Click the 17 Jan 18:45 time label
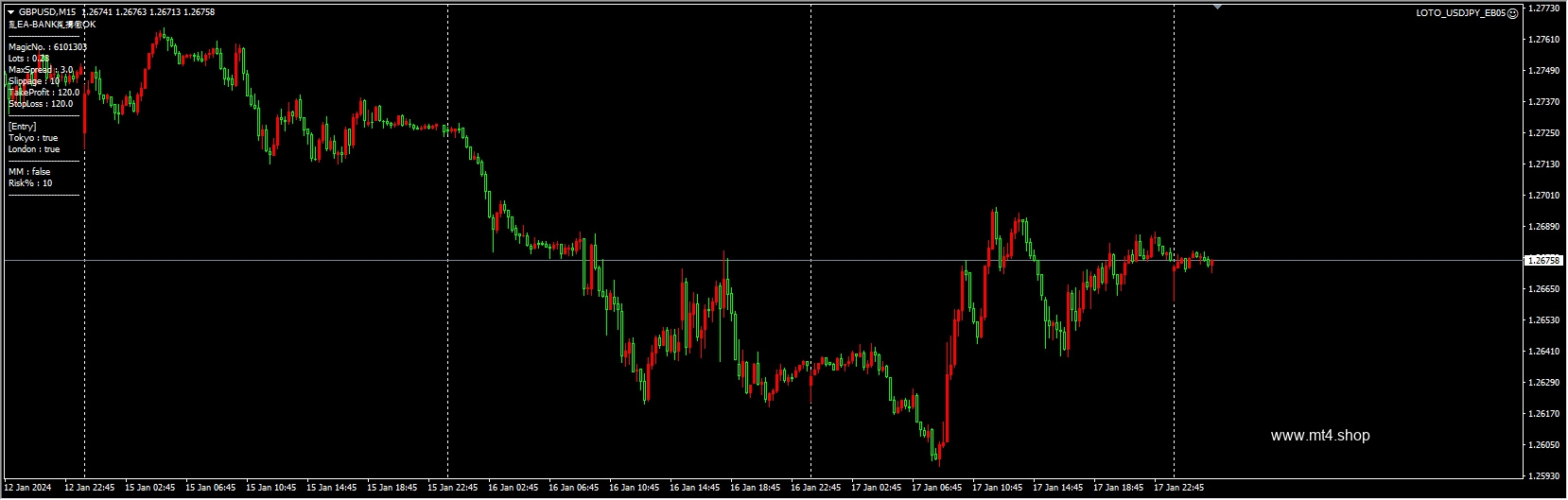The width and height of the screenshot is (1568, 500). coord(1118,489)
